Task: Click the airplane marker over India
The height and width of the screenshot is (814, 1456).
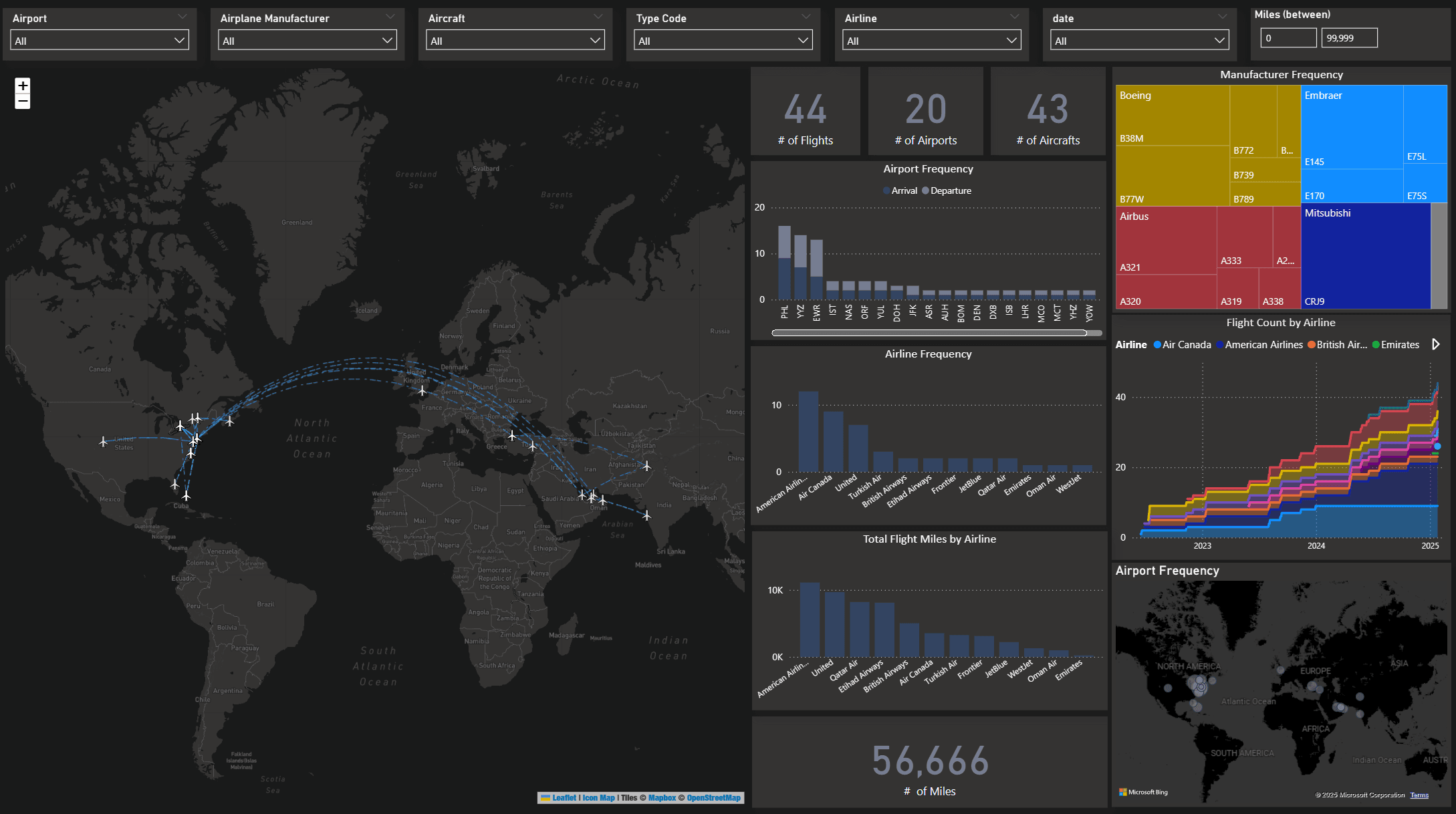Action: [x=646, y=516]
